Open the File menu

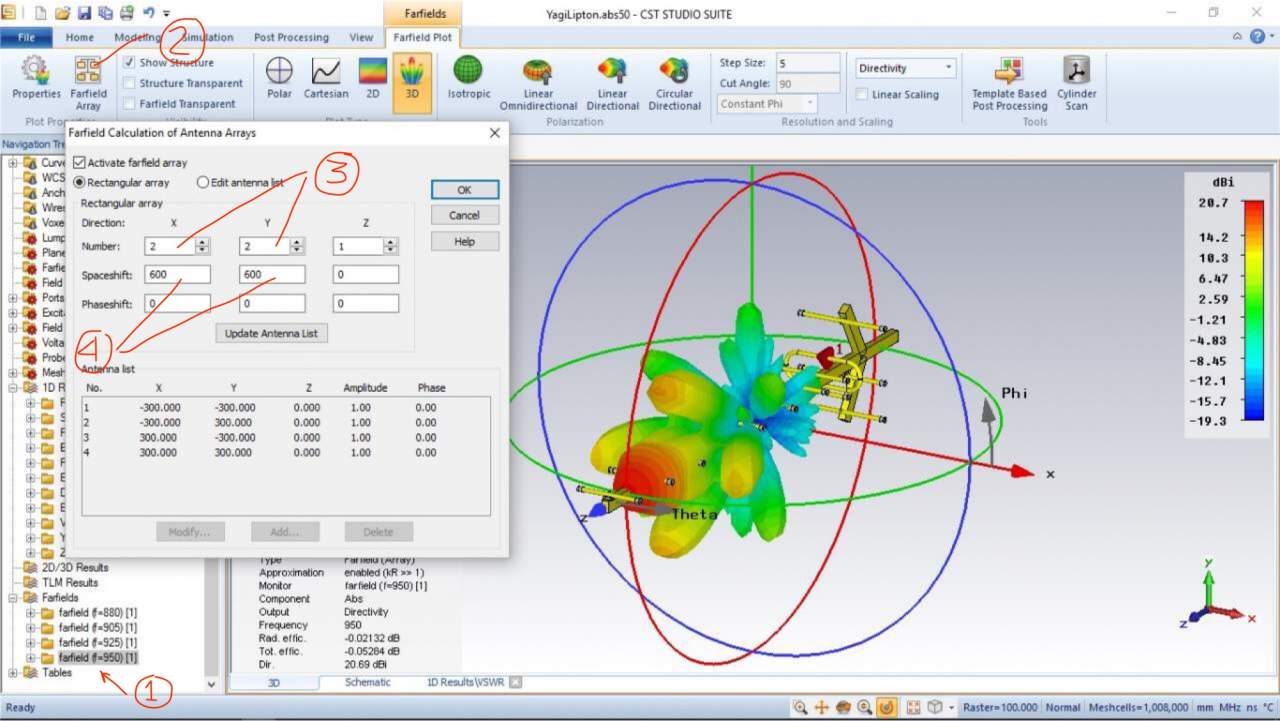pos(26,37)
